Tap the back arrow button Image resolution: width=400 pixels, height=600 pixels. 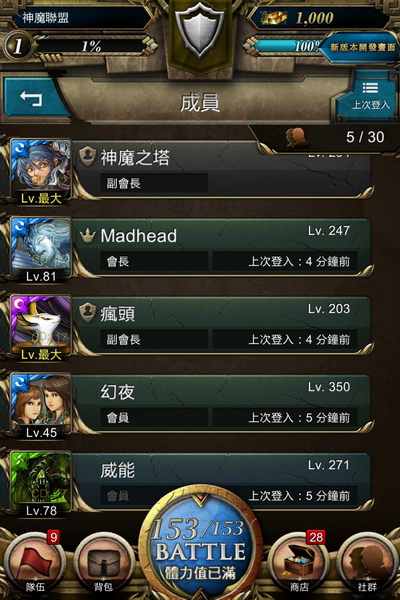(x=34, y=98)
